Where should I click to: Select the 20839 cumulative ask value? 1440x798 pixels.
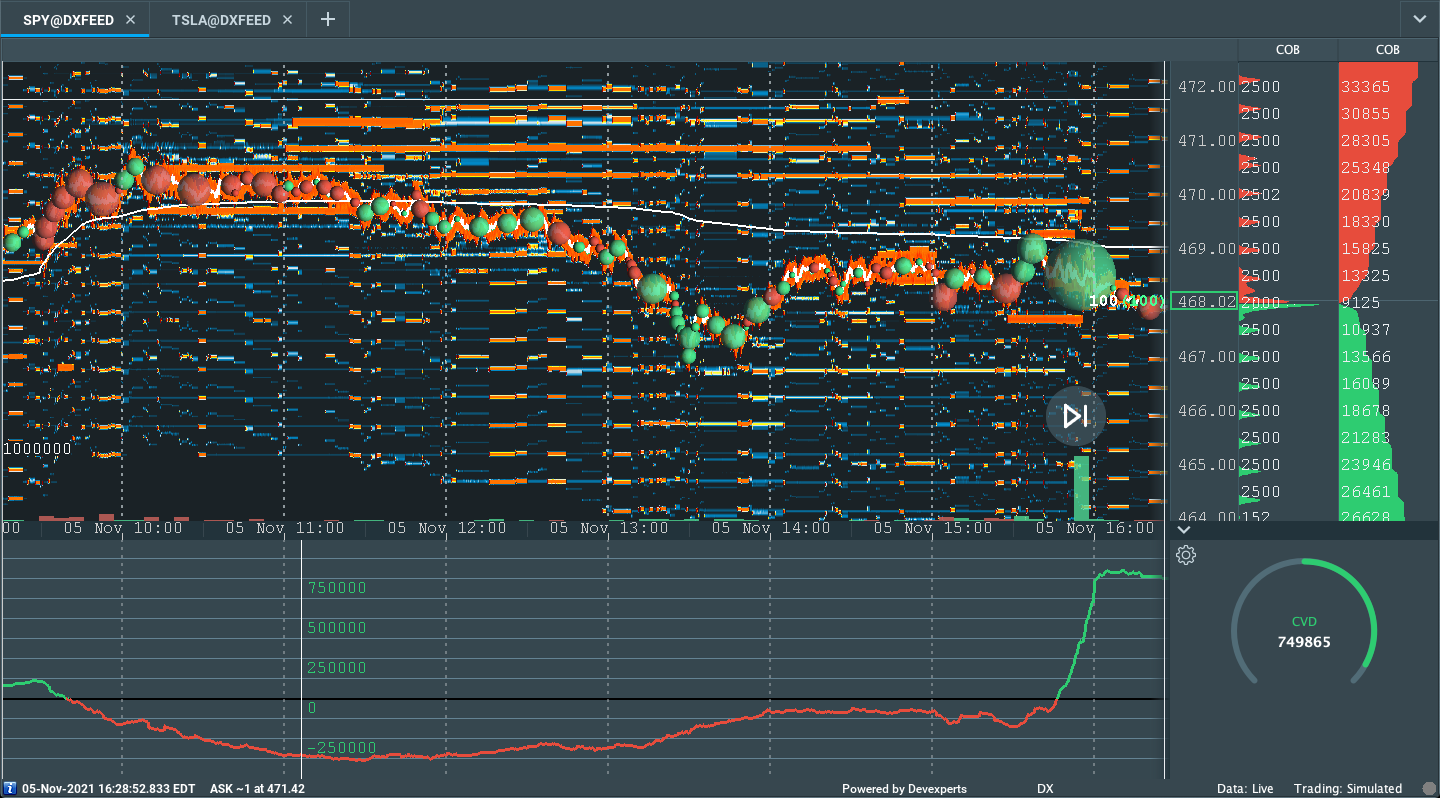click(x=1365, y=195)
